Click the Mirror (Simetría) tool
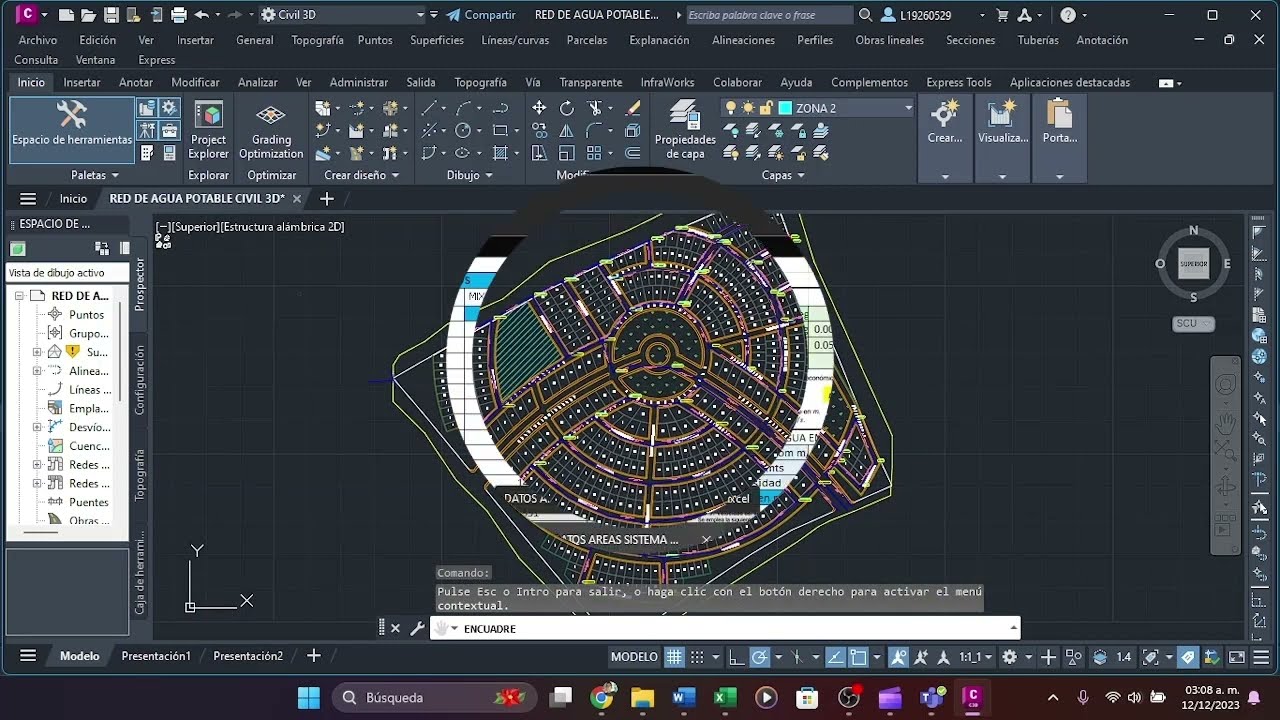1280x720 pixels. pos(566,131)
